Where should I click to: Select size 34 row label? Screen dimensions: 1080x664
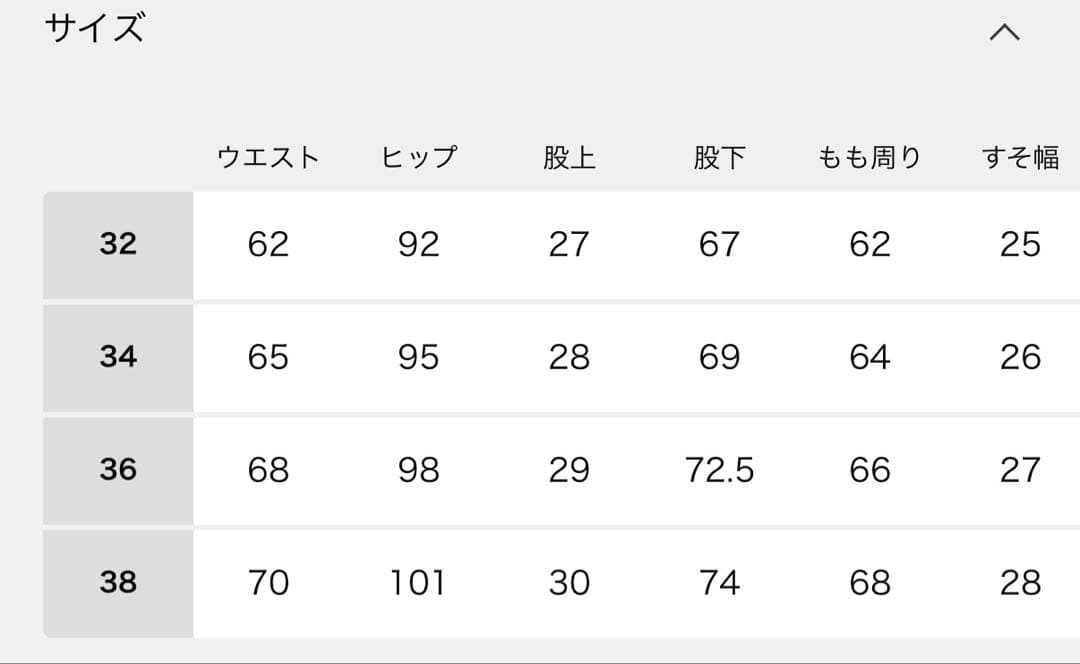117,357
